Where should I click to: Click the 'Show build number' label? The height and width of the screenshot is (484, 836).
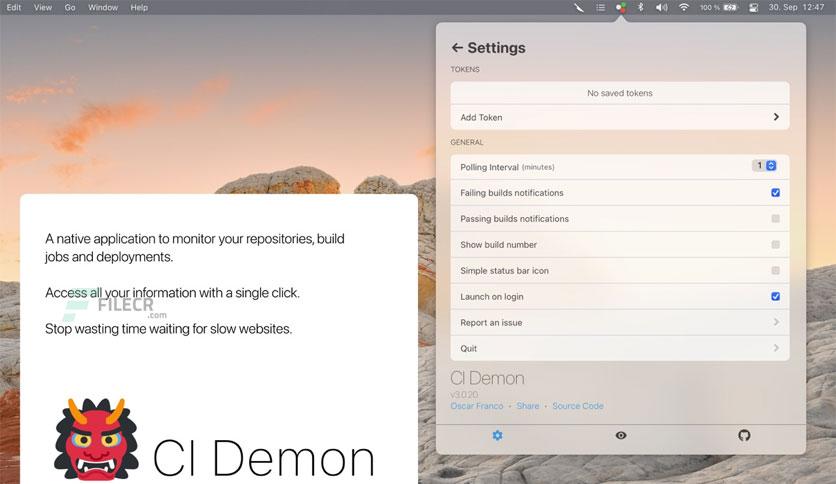[499, 245]
